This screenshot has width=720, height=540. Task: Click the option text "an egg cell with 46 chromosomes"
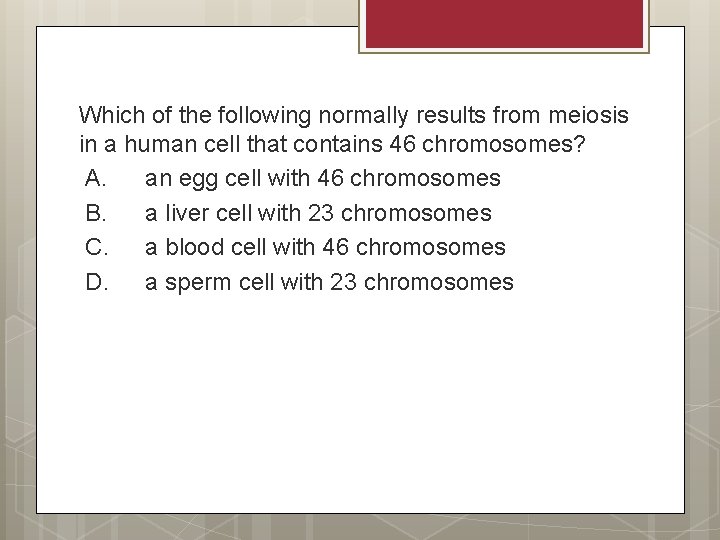(x=322, y=179)
